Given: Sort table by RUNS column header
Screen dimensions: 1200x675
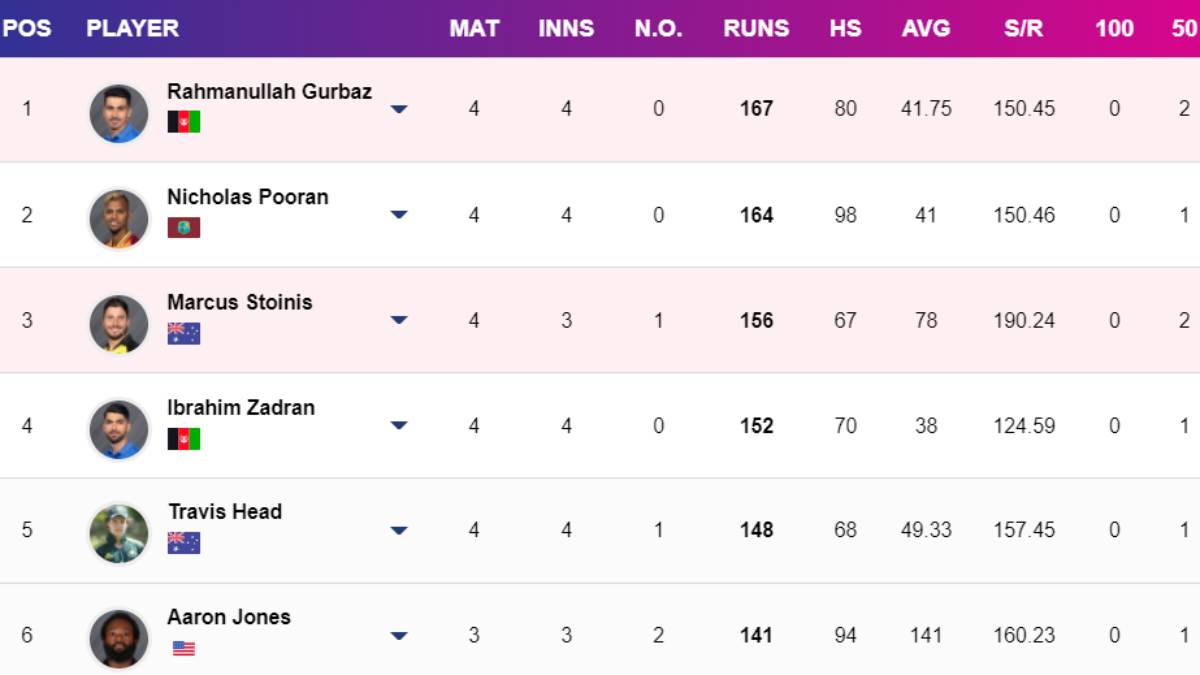Looking at the screenshot, I should coord(756,28).
